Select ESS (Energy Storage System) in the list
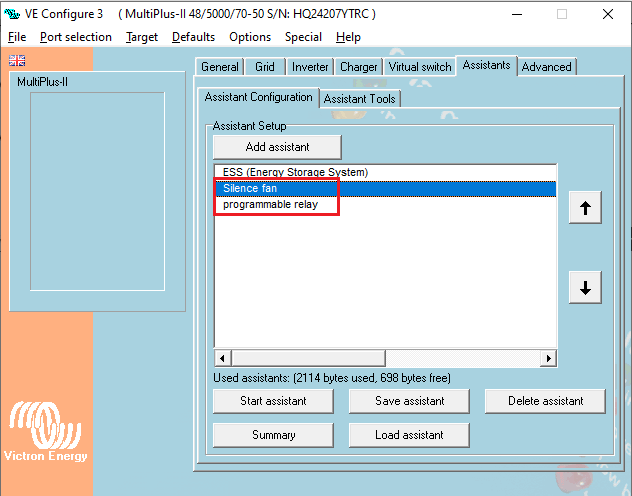 [x=295, y=172]
